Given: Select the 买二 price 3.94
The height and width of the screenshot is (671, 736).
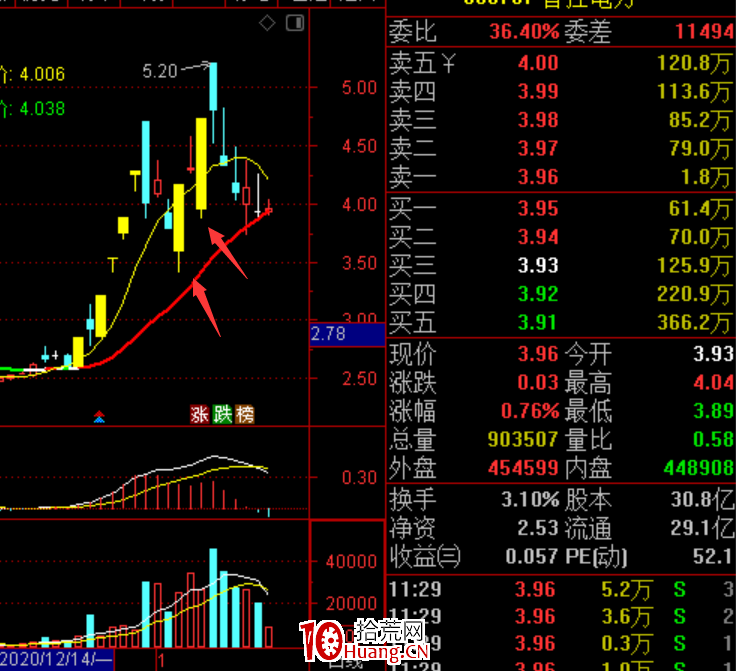Looking at the screenshot, I should coord(538,237).
